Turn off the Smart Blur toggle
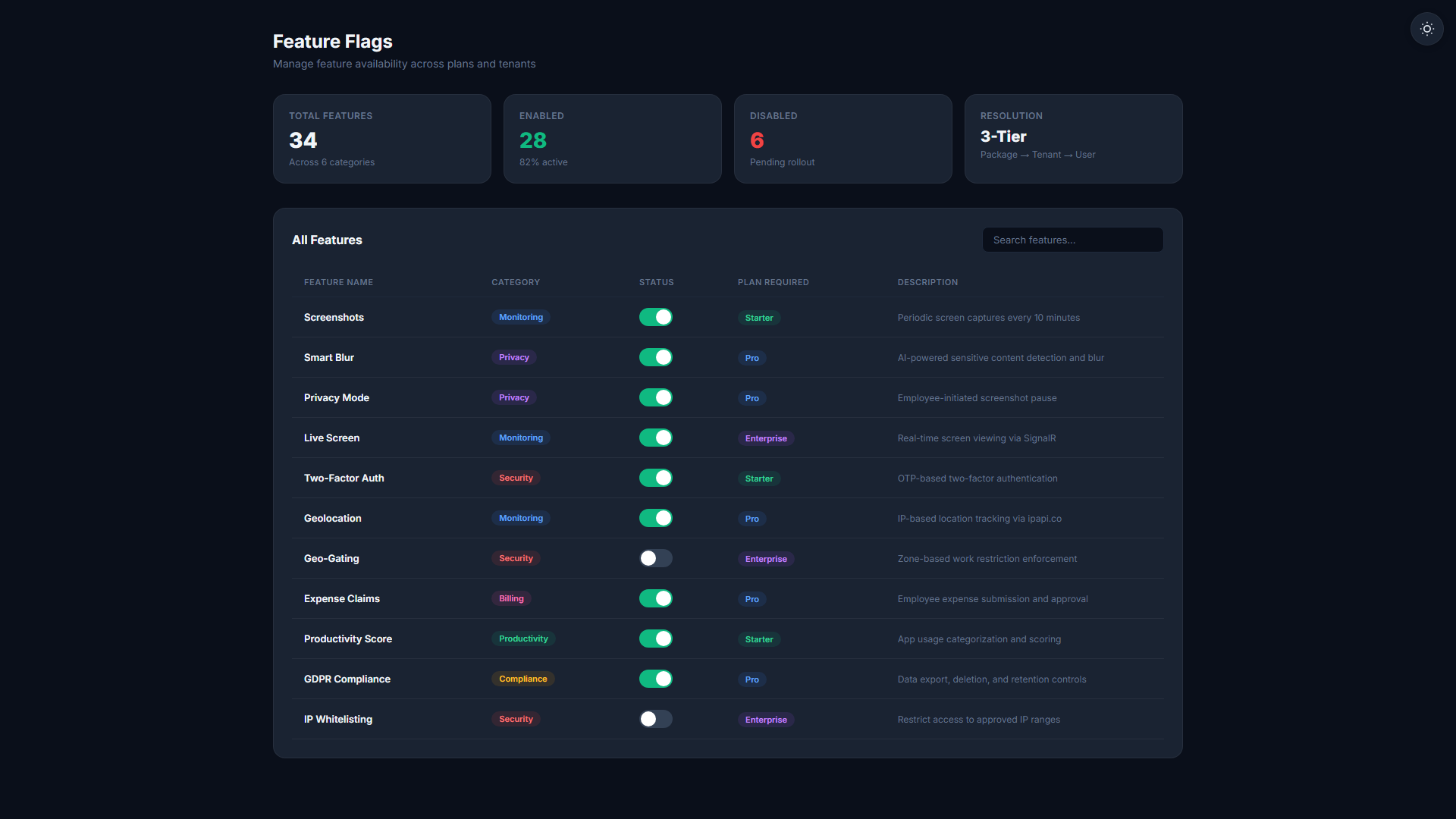The width and height of the screenshot is (1456, 819). [656, 357]
